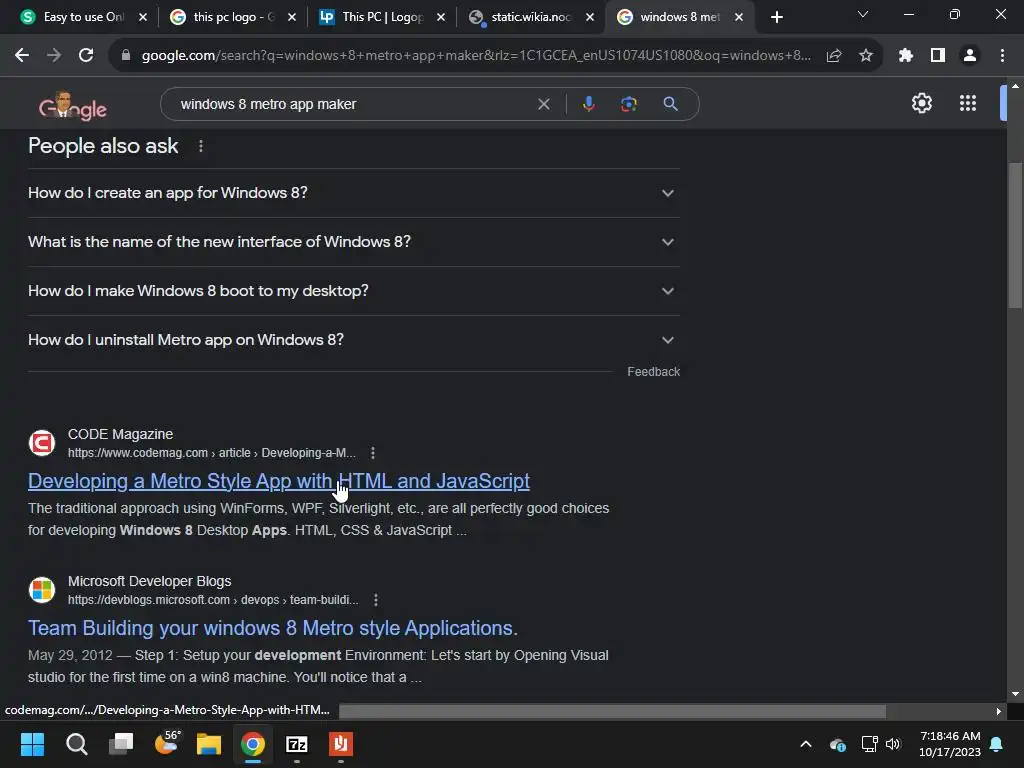Open Chrome profile avatar
The height and width of the screenshot is (768, 1024).
tap(970, 56)
